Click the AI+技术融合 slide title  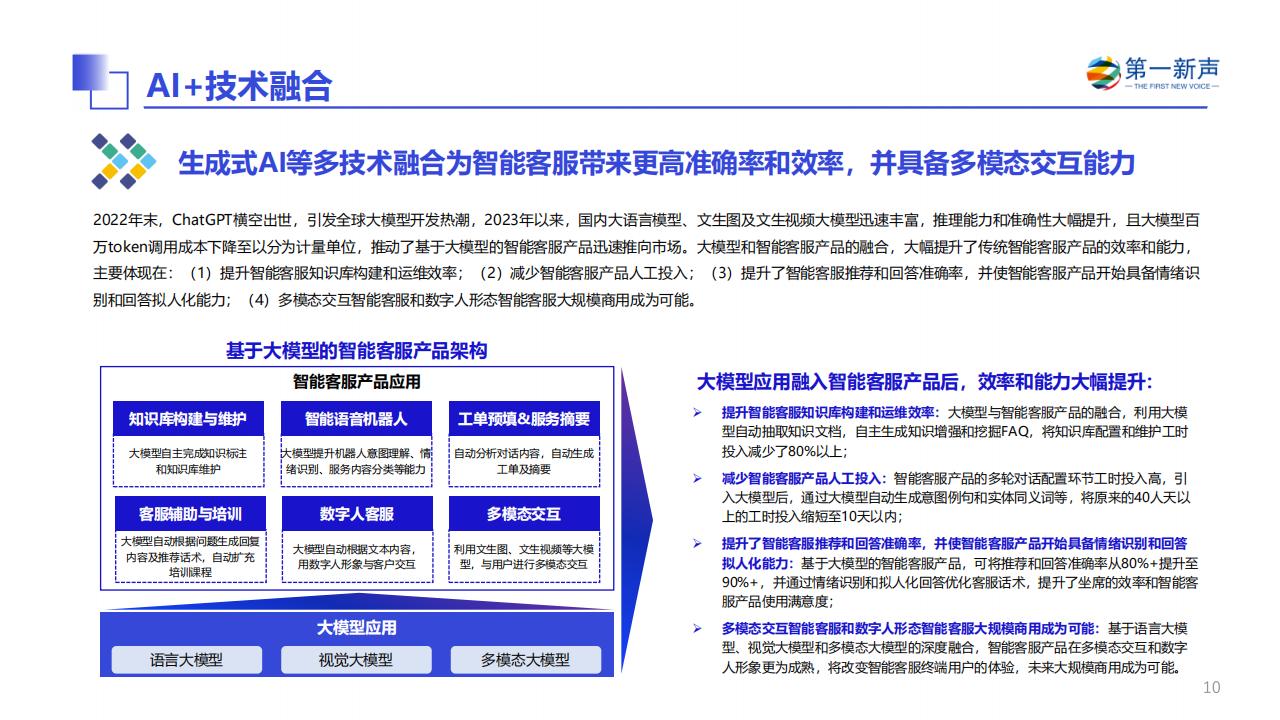(239, 86)
